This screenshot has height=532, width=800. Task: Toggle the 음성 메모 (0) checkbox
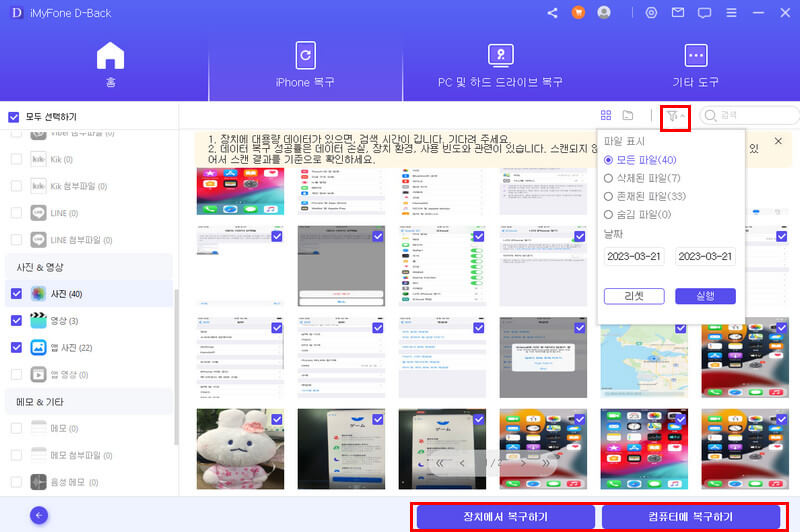point(16,482)
